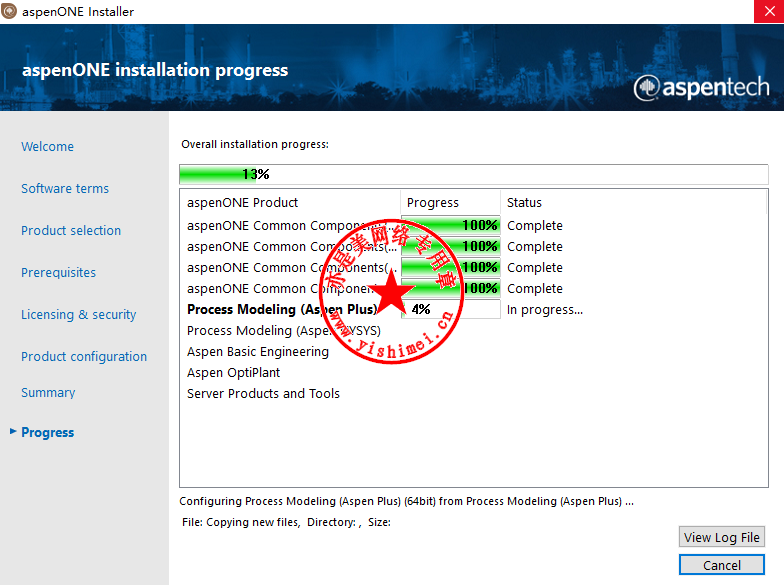Viewport: 784px width, 585px height.
Task: Open Licensing & security step
Action: tap(78, 314)
